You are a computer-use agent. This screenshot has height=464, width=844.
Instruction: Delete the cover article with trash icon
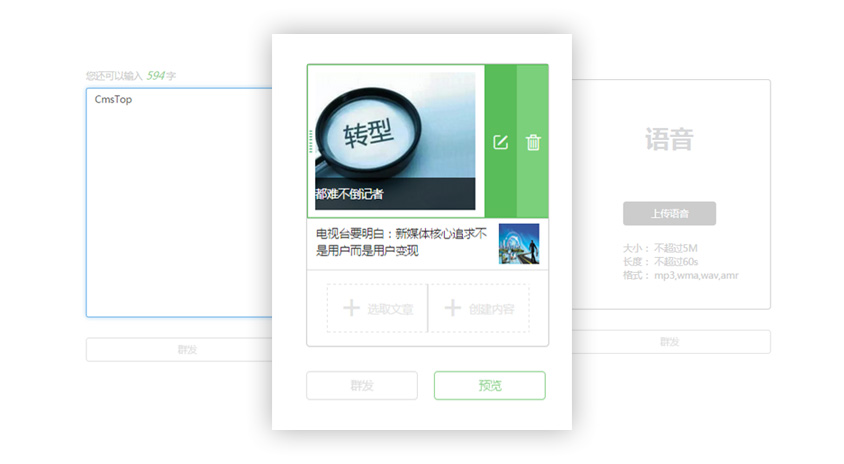[533, 142]
